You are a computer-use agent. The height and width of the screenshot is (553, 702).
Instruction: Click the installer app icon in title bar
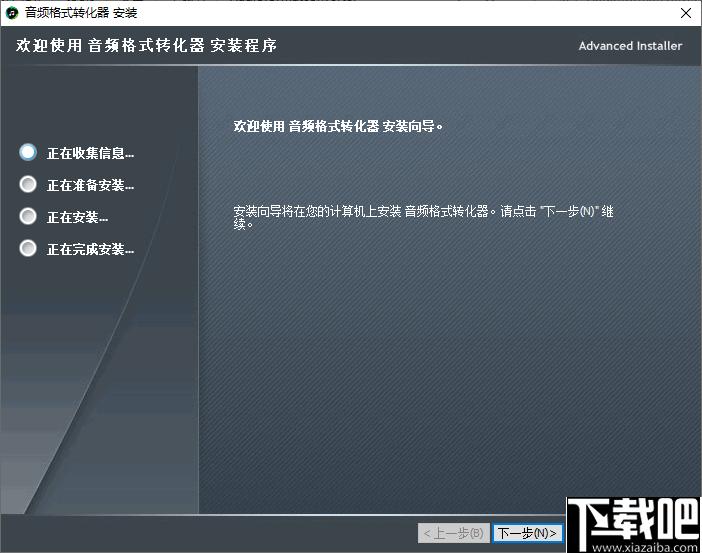coord(12,13)
